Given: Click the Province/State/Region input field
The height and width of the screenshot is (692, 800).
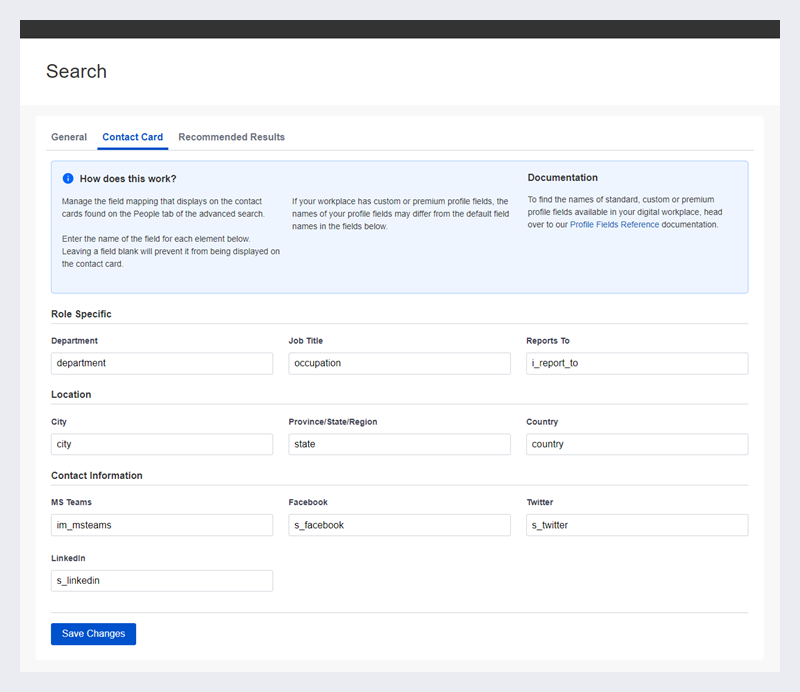Looking at the screenshot, I should click(x=399, y=444).
